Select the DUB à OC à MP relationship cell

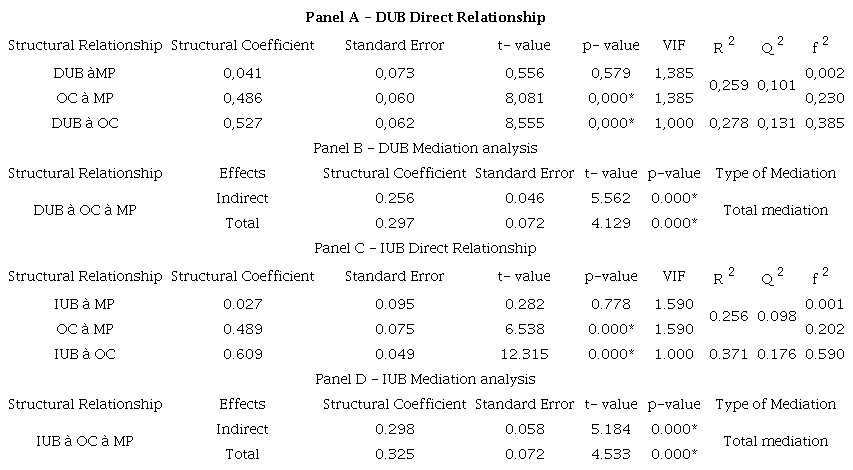click(84, 210)
